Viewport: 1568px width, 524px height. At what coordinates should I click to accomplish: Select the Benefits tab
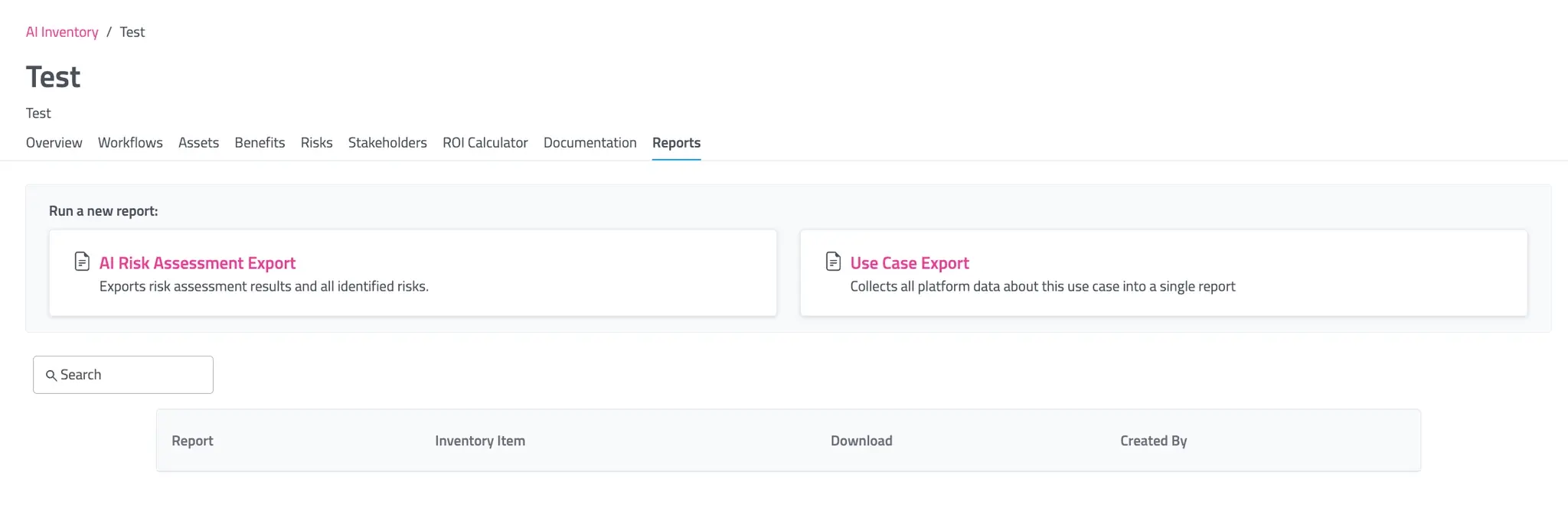coord(260,143)
